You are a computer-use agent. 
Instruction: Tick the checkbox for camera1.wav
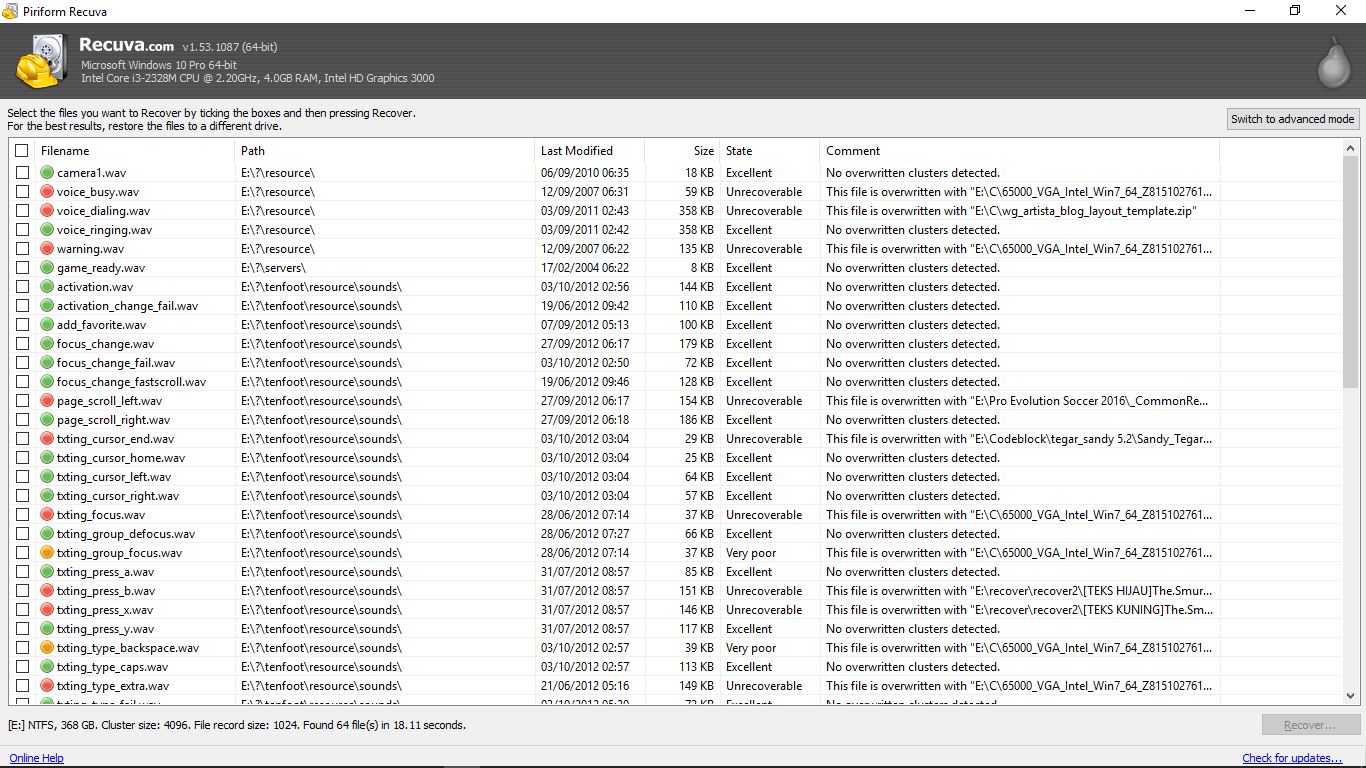coord(22,173)
